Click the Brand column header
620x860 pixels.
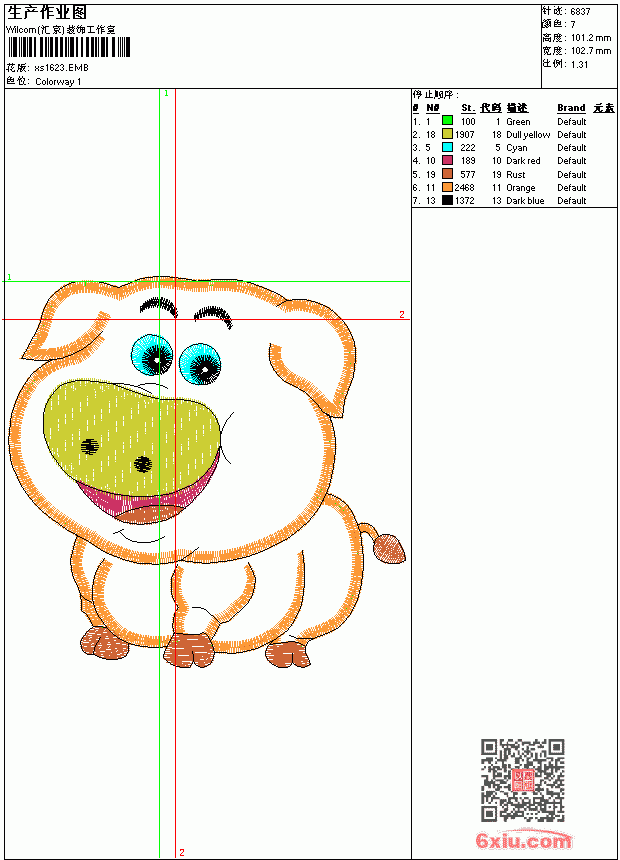(x=571, y=108)
